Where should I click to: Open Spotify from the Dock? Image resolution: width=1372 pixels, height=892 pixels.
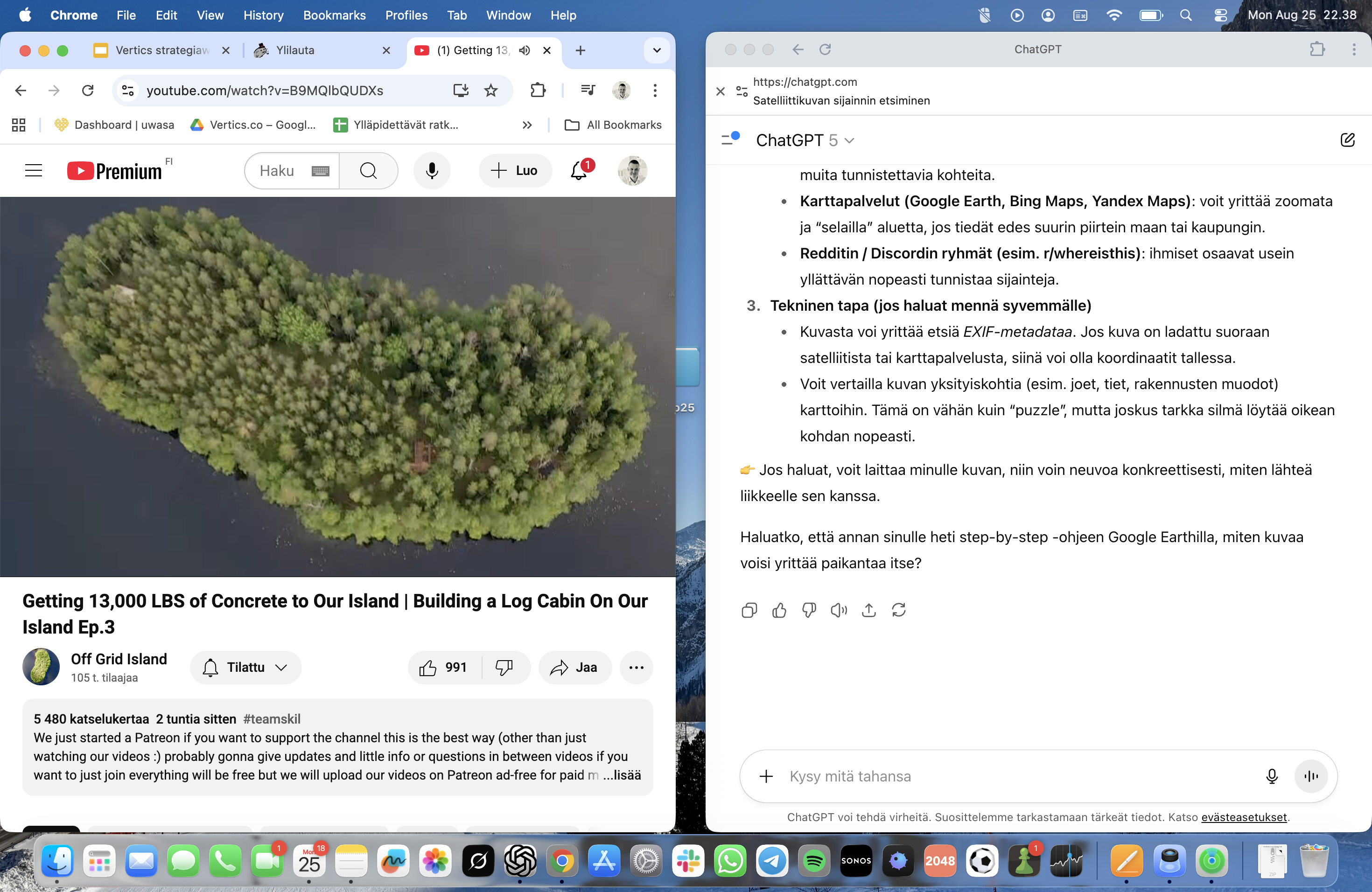click(814, 861)
